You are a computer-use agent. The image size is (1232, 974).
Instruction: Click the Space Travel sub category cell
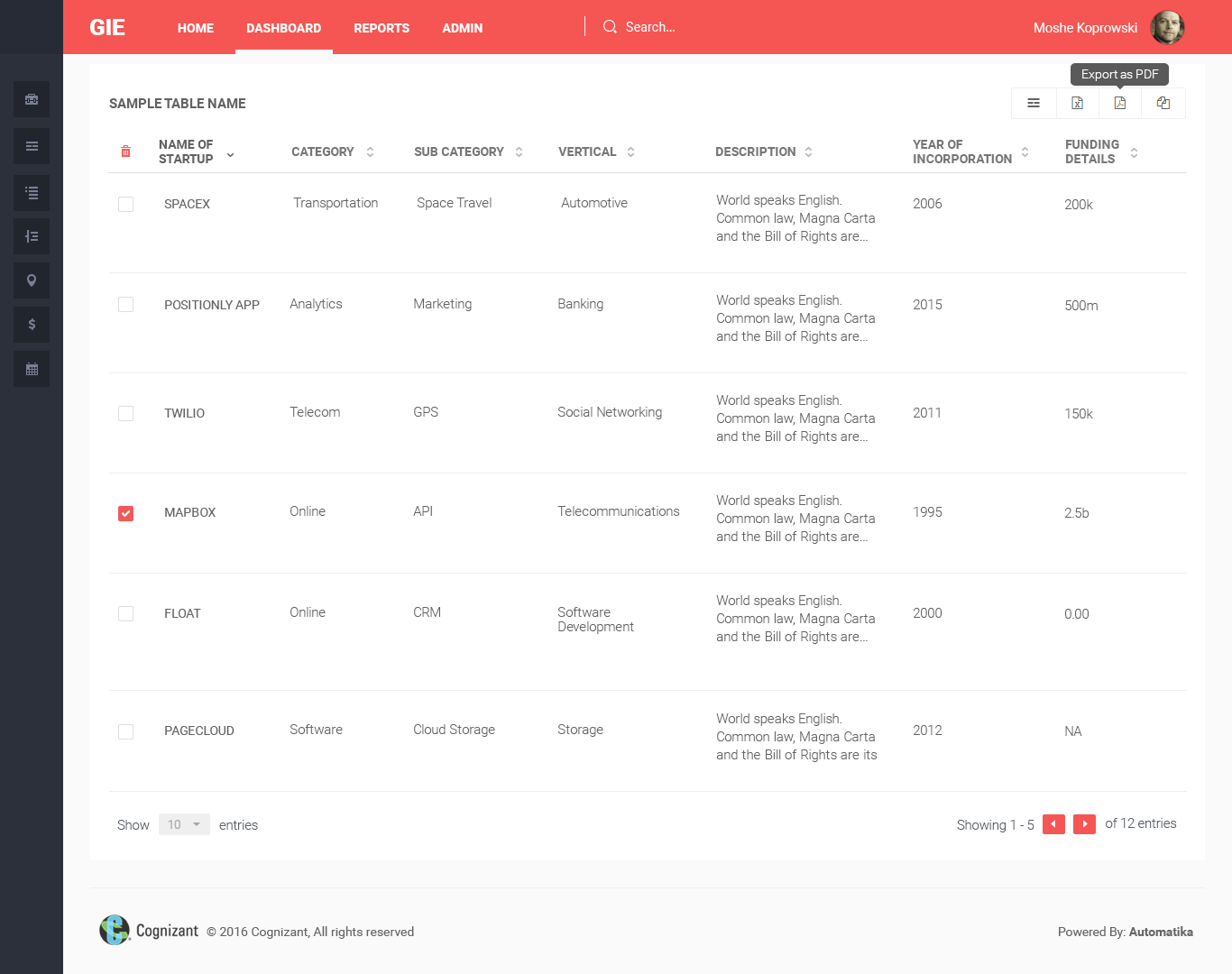point(454,203)
